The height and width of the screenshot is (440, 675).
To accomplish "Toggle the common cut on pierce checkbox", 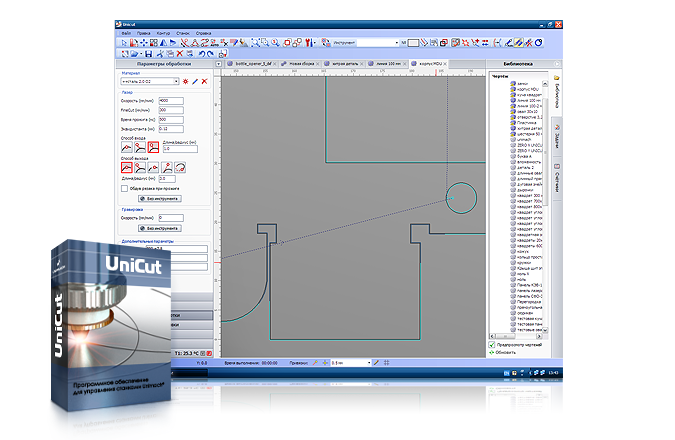I will pyautogui.click(x=124, y=189).
